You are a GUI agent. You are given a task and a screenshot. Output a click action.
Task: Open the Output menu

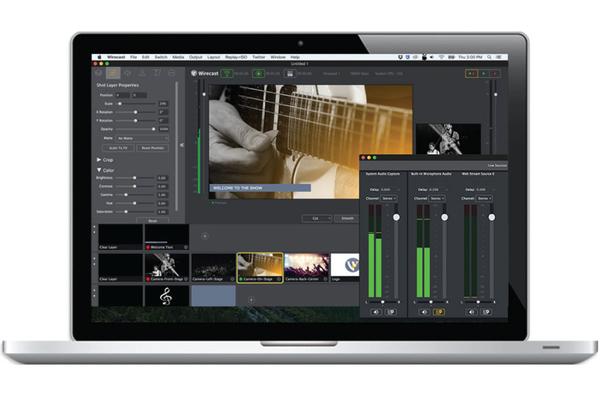pyautogui.click(x=196, y=57)
